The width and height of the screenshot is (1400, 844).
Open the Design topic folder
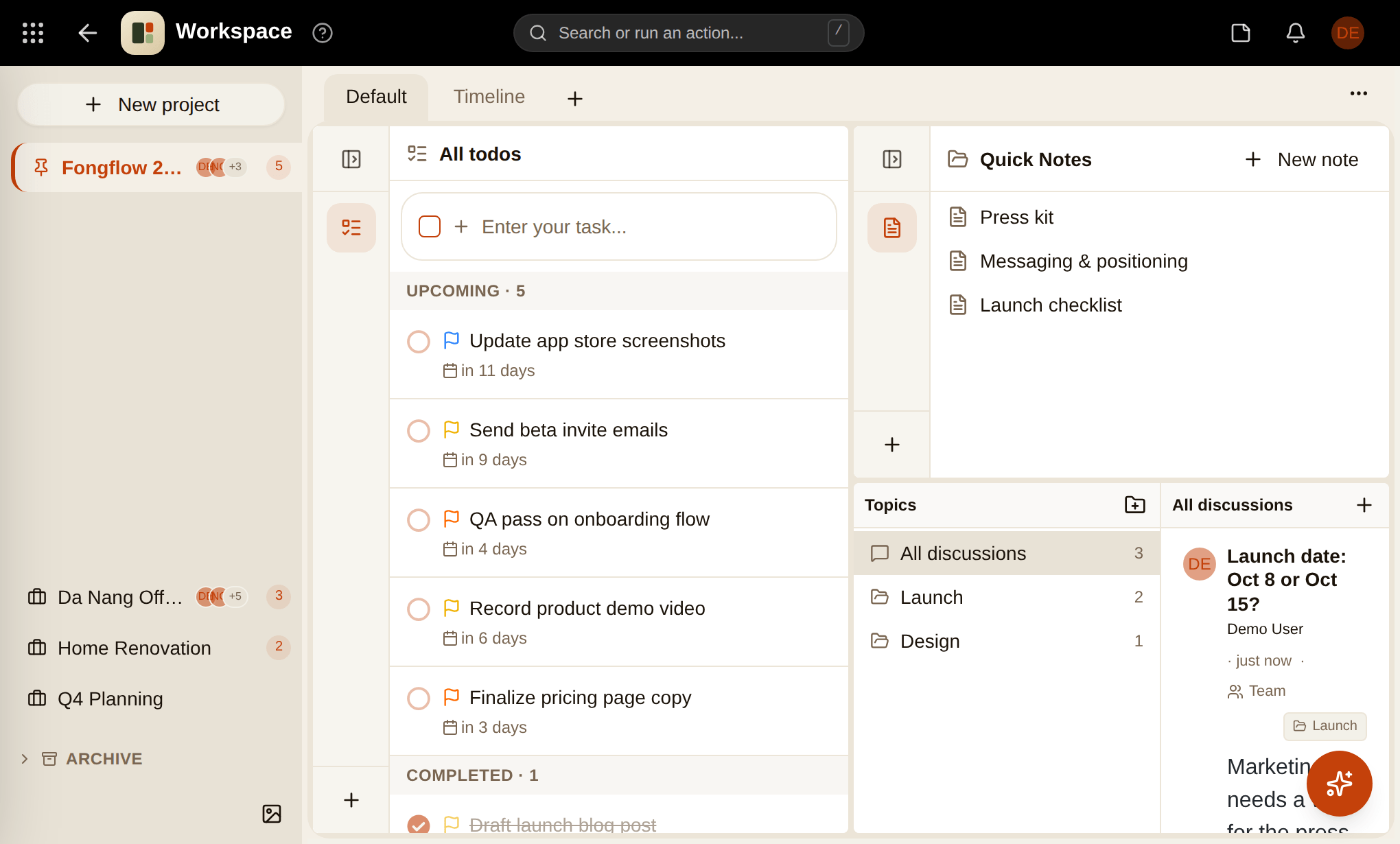(x=1007, y=641)
